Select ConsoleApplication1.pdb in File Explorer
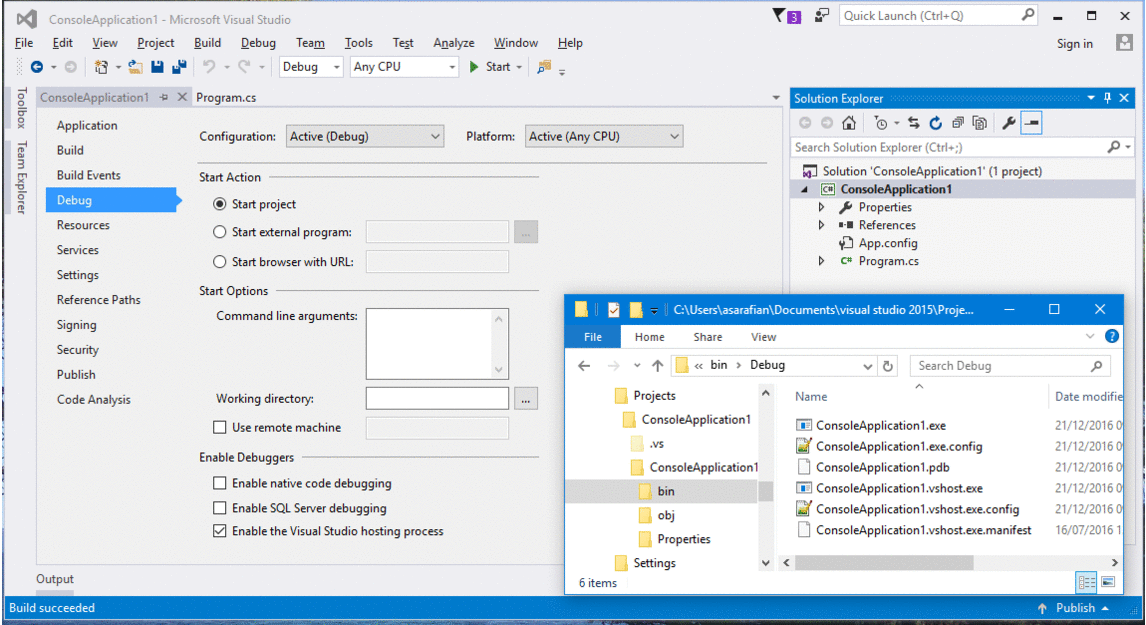 (x=883, y=467)
